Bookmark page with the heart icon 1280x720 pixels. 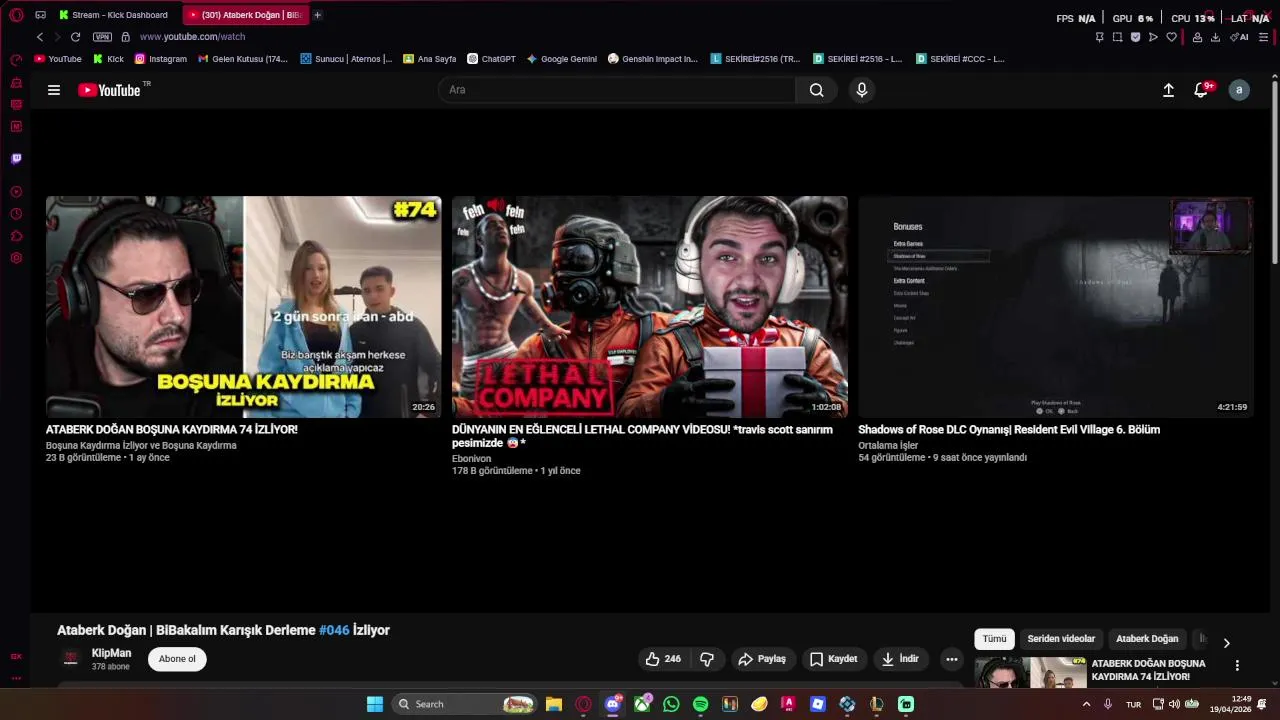[1171, 37]
